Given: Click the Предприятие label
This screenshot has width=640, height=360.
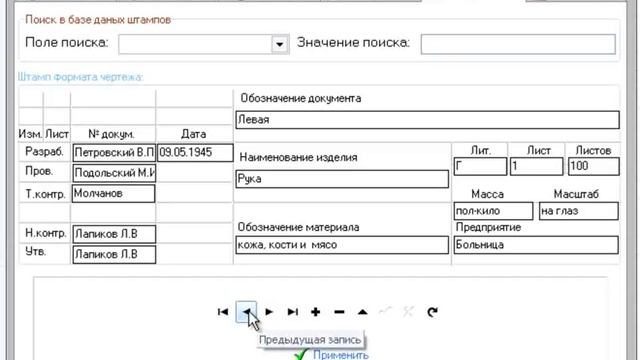Looking at the screenshot, I should click(488, 227).
